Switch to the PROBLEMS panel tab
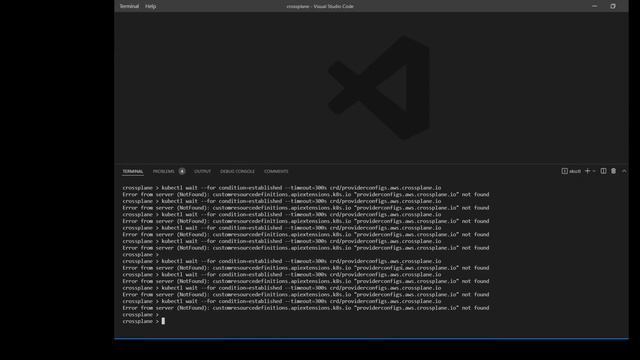Viewport: 640px width, 360px height. (164, 171)
